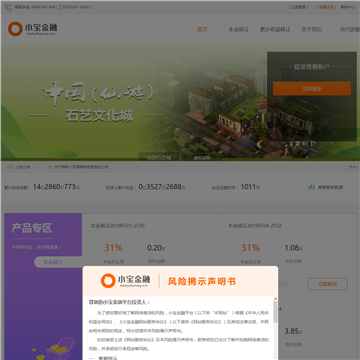Click the 查看更多数据 button
360x360 pixels.
click(x=325, y=187)
